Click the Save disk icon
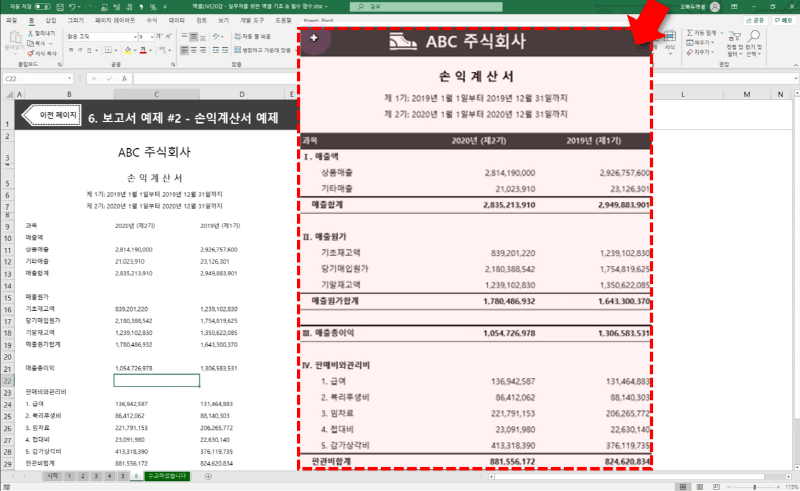 (x=60, y=7)
